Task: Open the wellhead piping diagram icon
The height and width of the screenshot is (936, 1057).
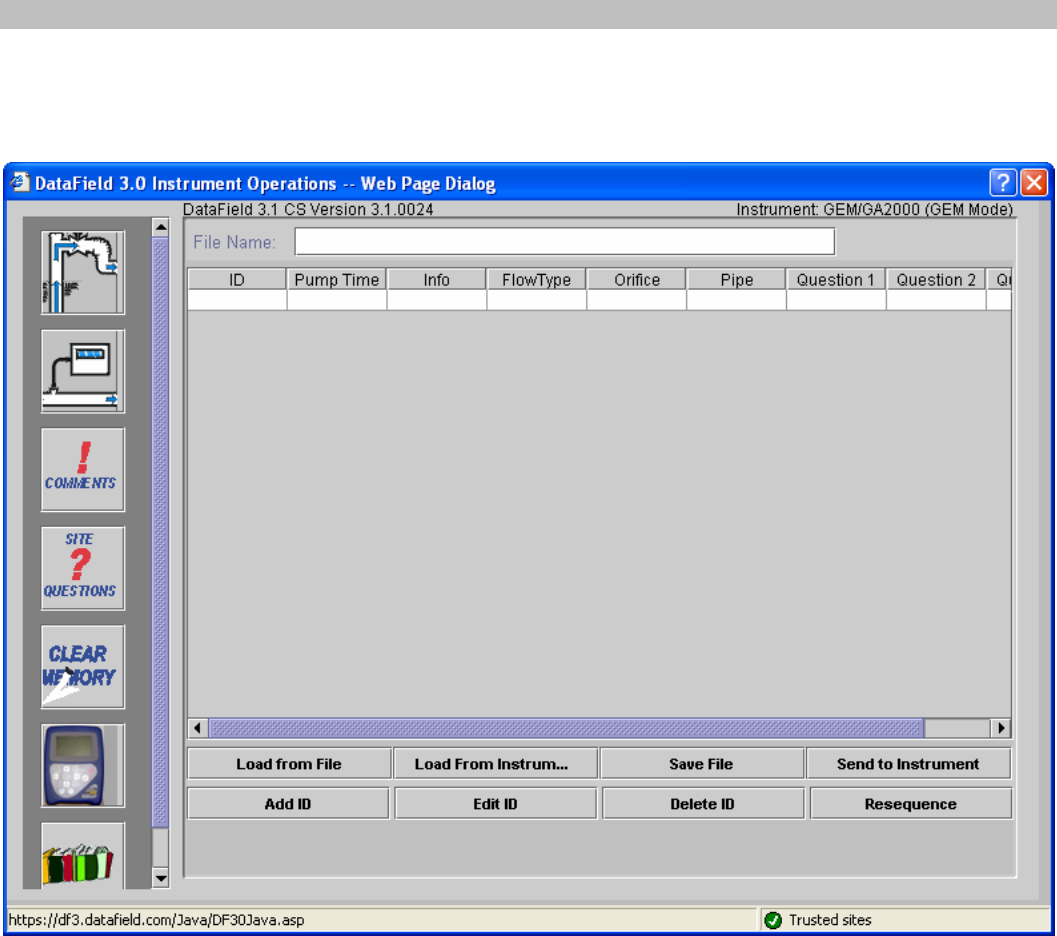Action: click(x=82, y=272)
